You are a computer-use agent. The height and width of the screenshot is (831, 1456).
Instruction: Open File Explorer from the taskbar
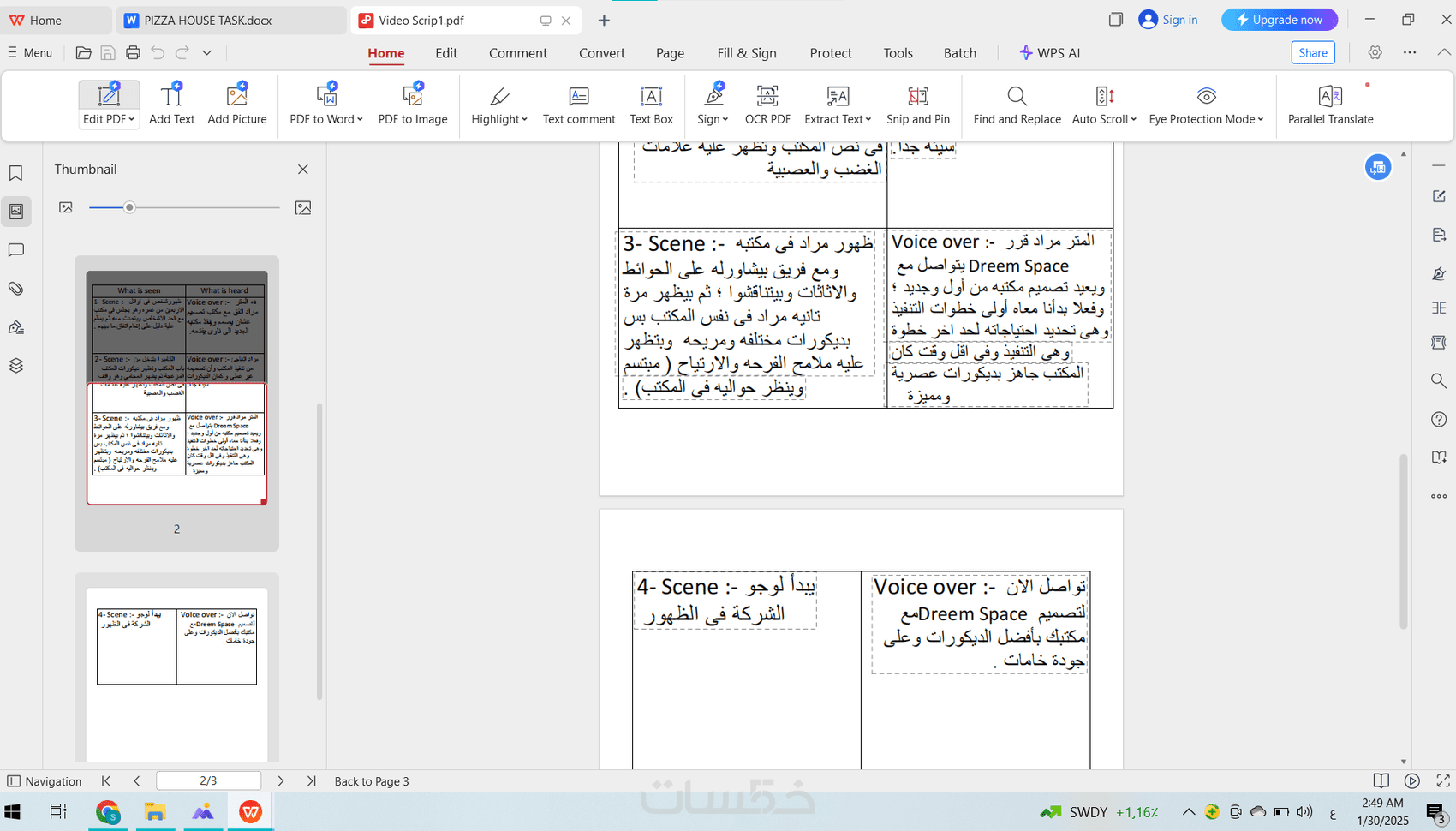pos(155,812)
